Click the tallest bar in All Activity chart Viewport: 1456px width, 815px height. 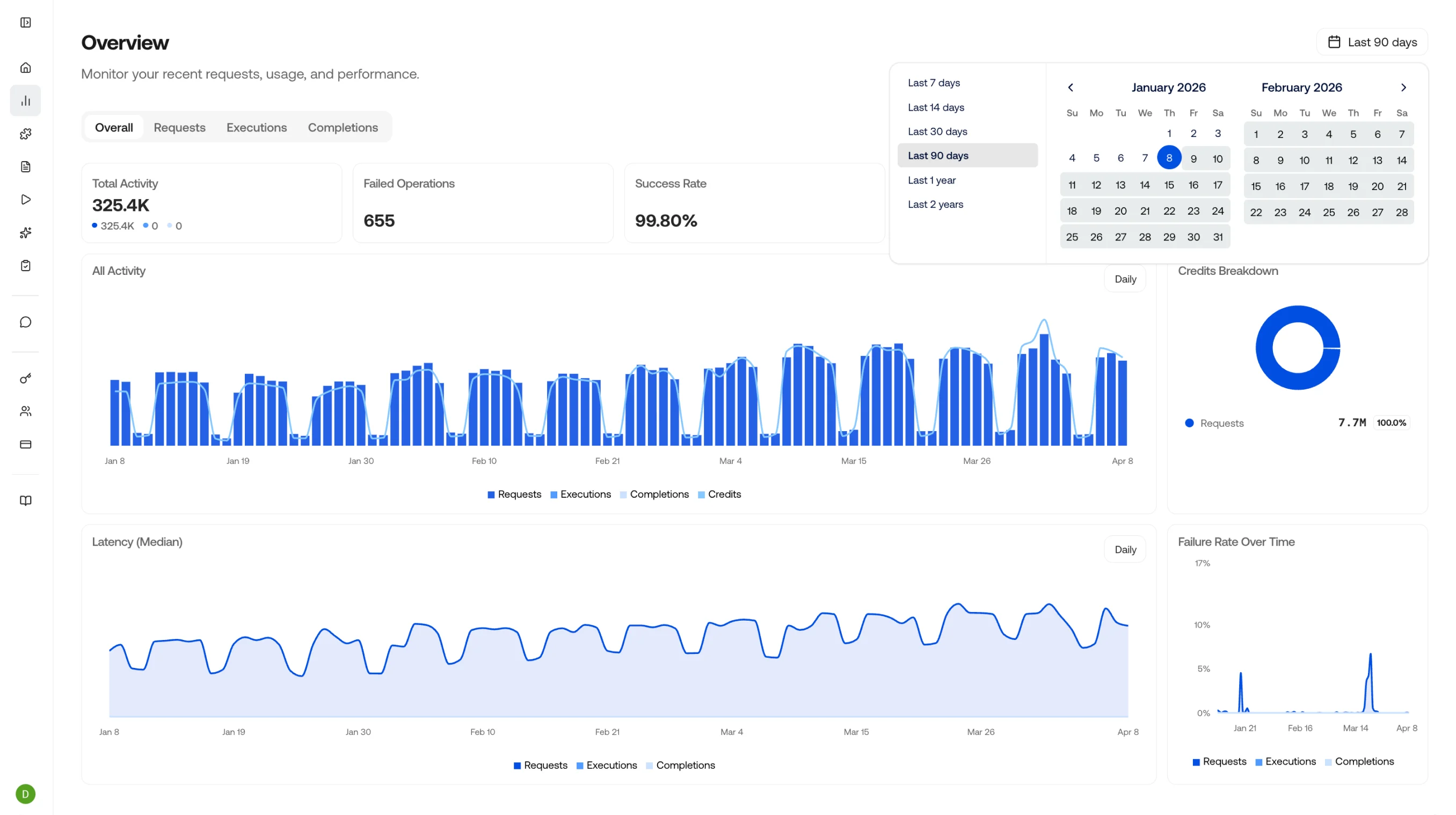(1044, 389)
